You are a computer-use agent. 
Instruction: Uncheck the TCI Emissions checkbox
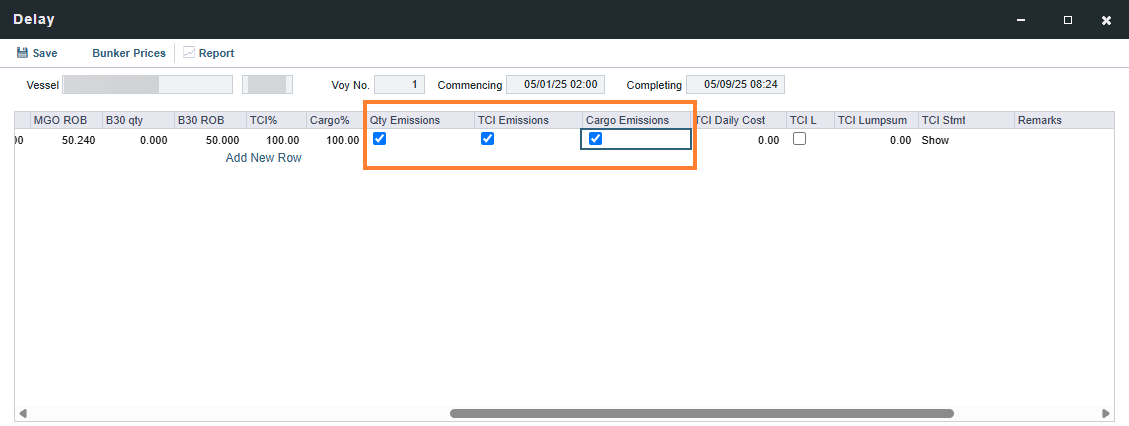(x=487, y=139)
